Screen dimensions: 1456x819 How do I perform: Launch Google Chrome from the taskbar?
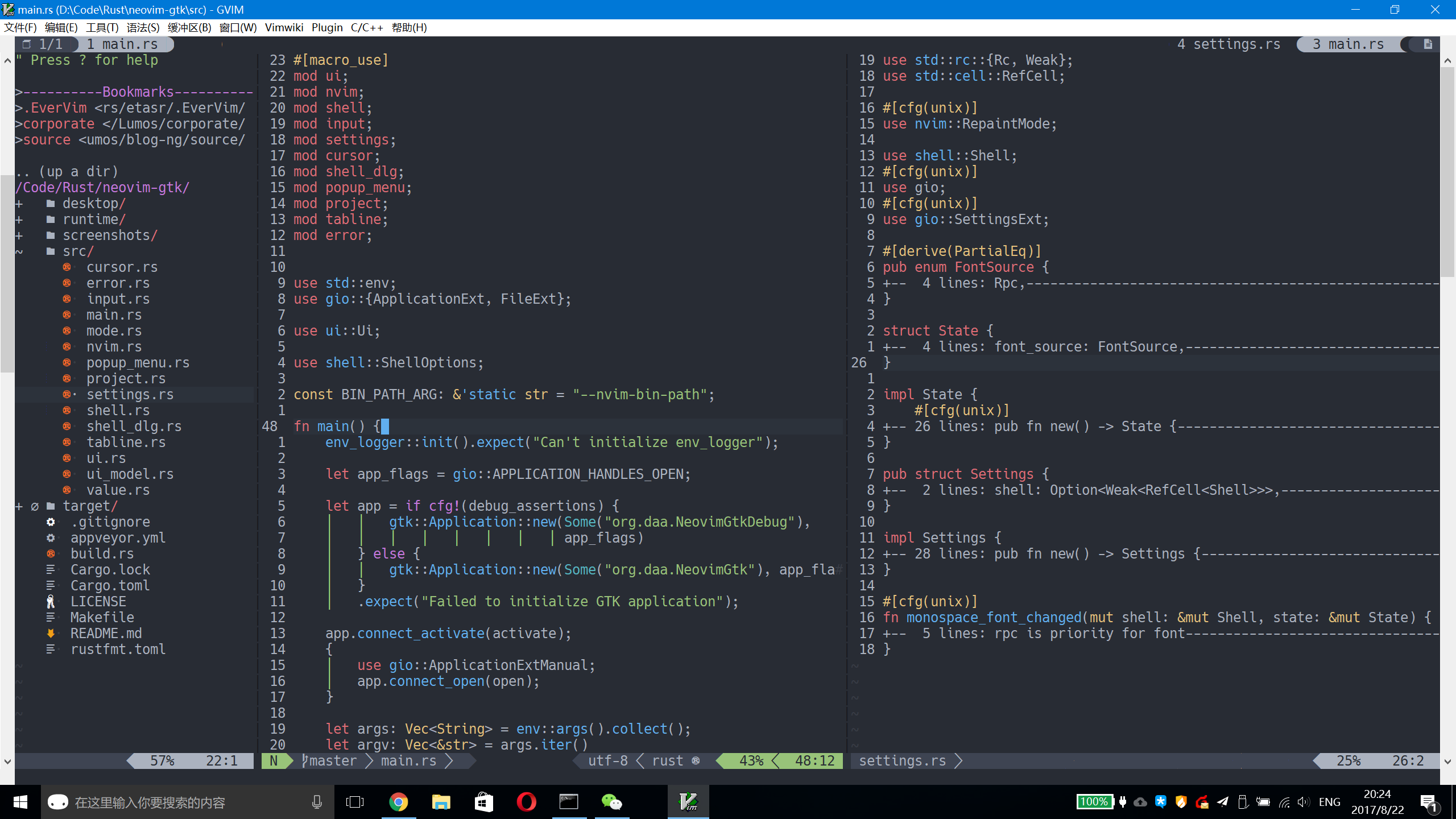(x=398, y=802)
